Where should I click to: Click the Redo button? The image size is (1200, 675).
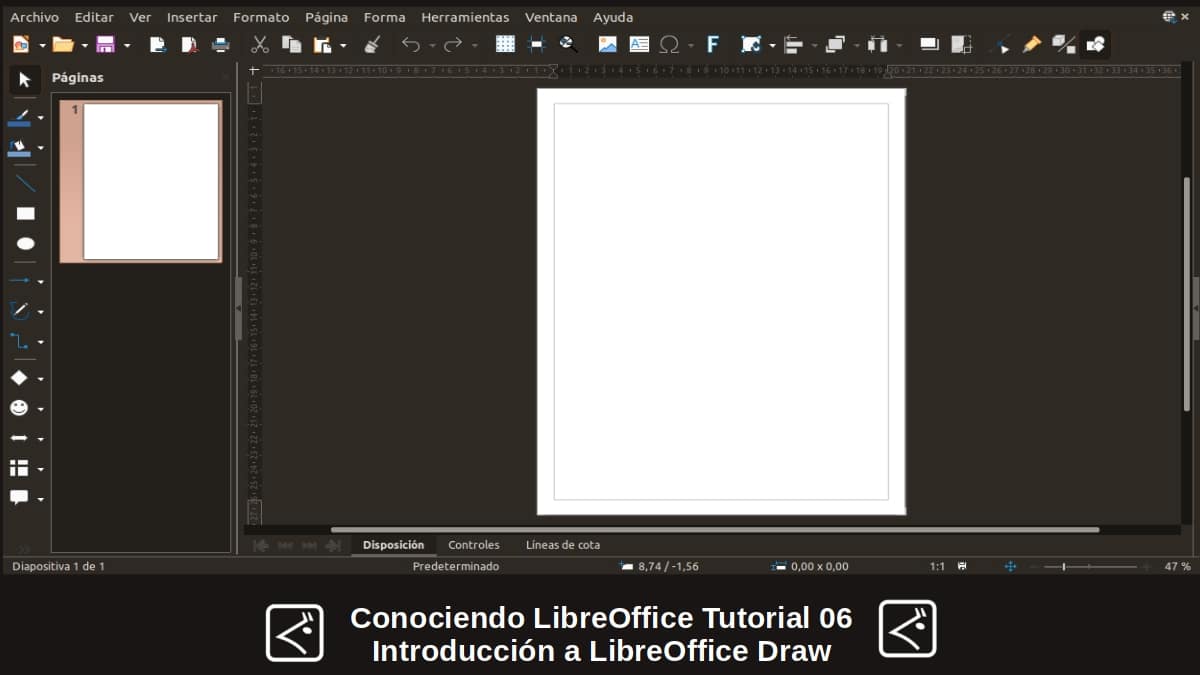click(450, 44)
